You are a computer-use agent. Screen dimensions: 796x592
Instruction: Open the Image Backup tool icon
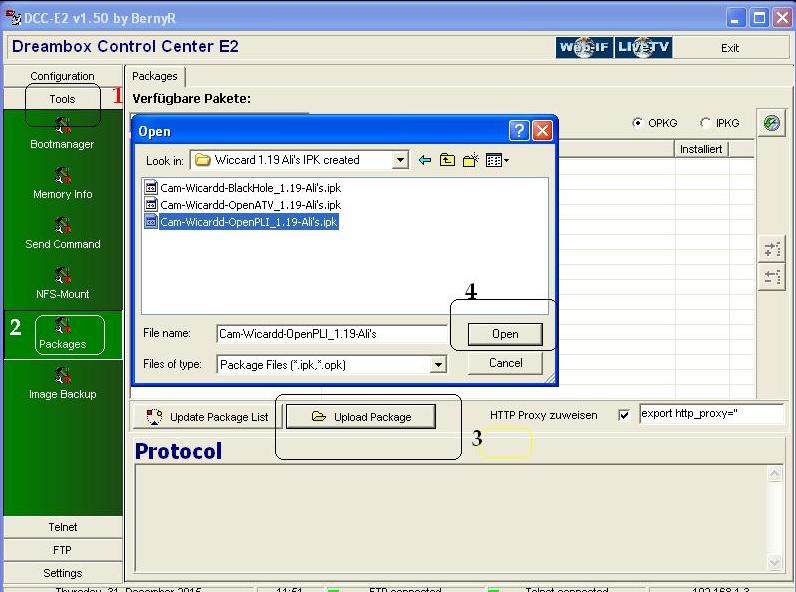(62, 375)
